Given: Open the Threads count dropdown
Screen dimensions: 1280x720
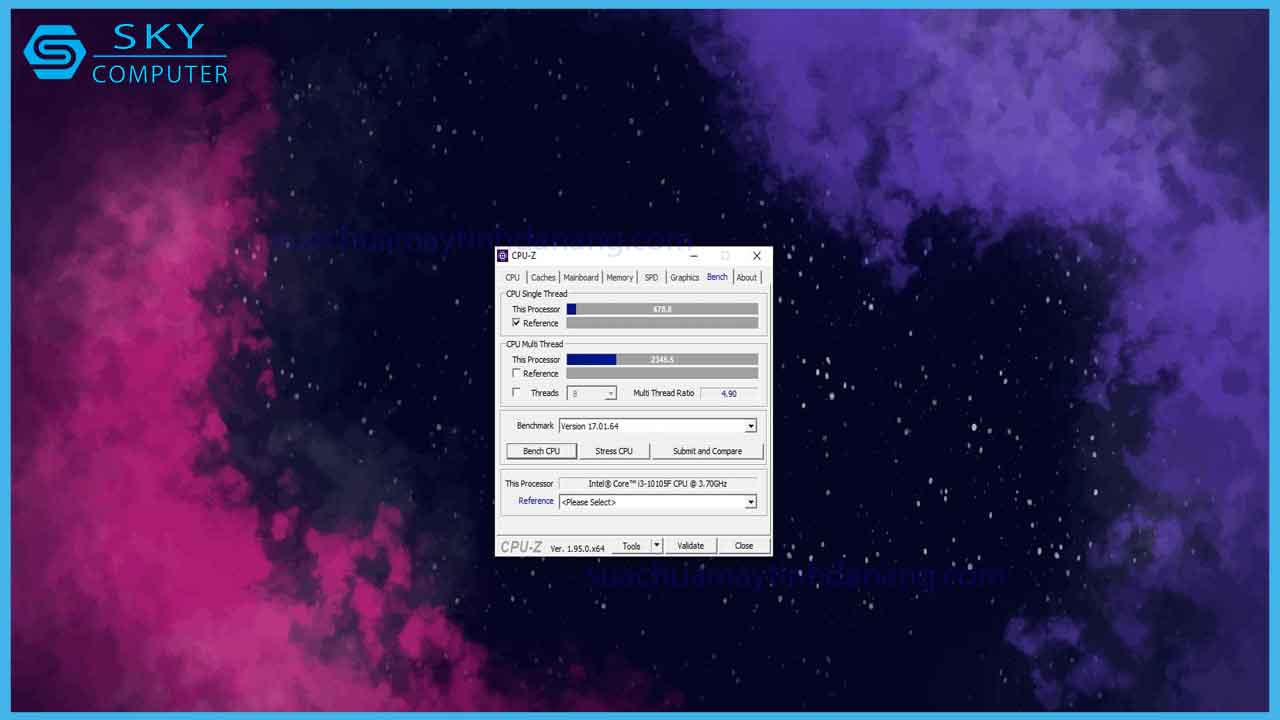Looking at the screenshot, I should 610,394.
